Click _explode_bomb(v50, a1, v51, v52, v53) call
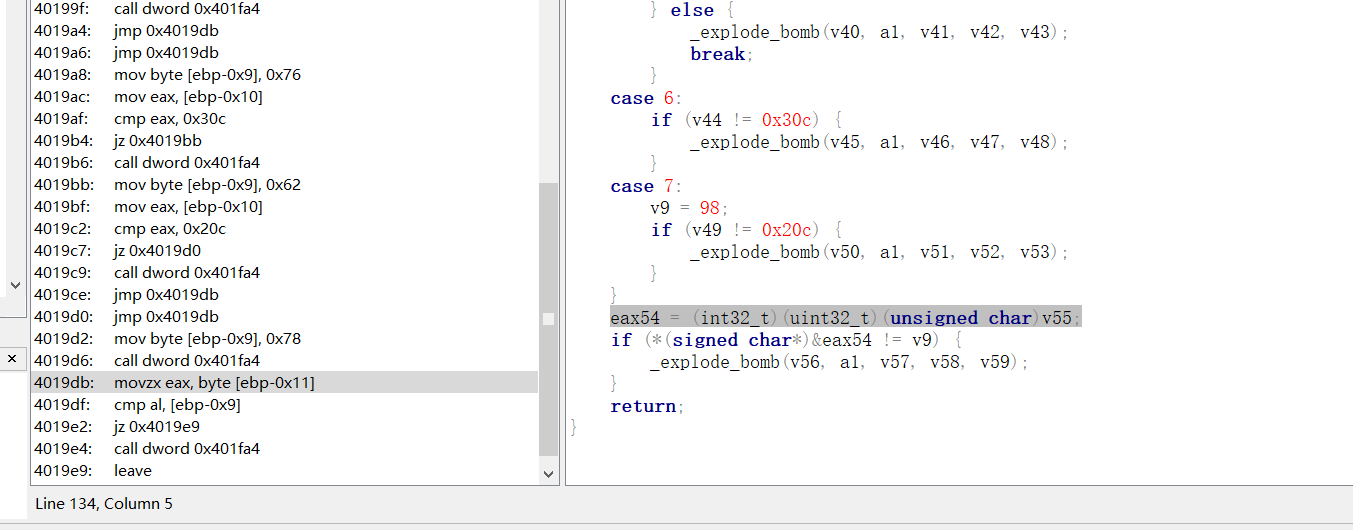 coord(879,252)
